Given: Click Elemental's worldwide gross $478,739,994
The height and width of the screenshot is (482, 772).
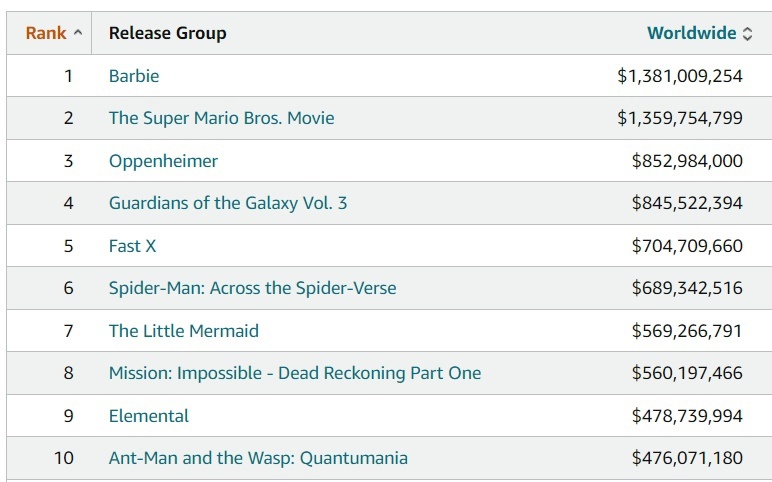Looking at the screenshot, I should 687,416.
